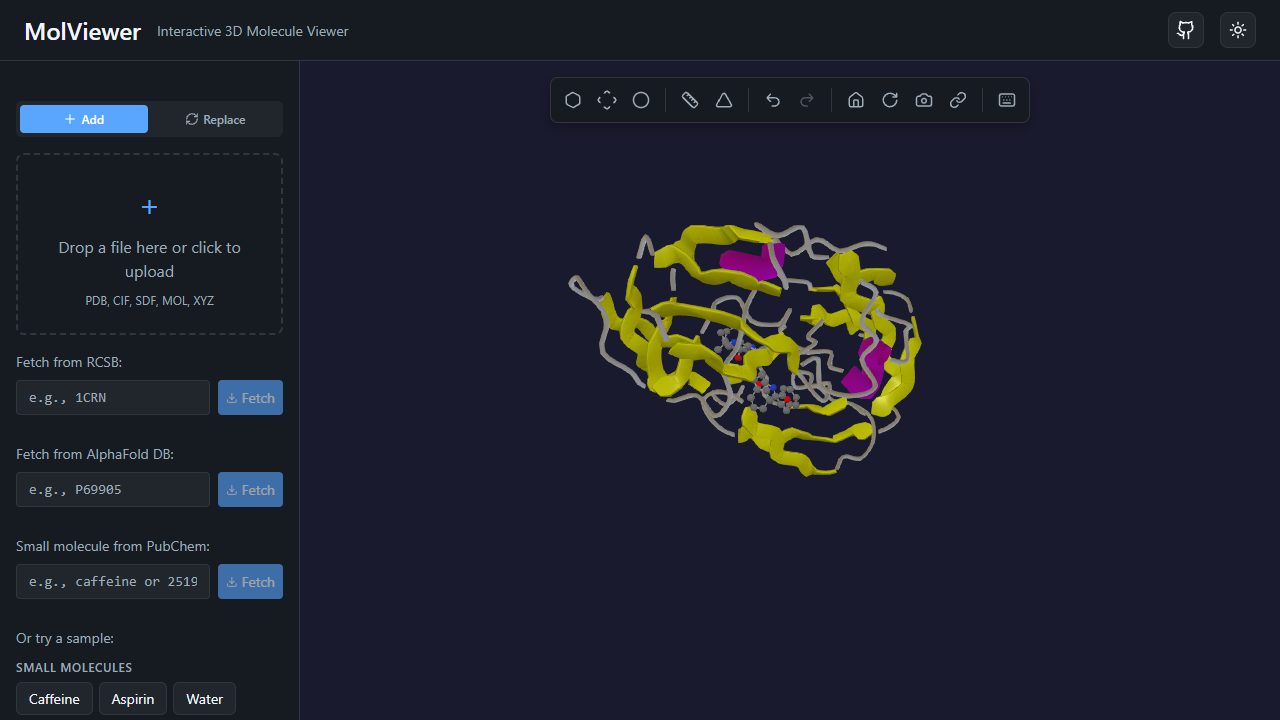1280x720 pixels.
Task: Switch to Replace mode
Action: pos(215,119)
